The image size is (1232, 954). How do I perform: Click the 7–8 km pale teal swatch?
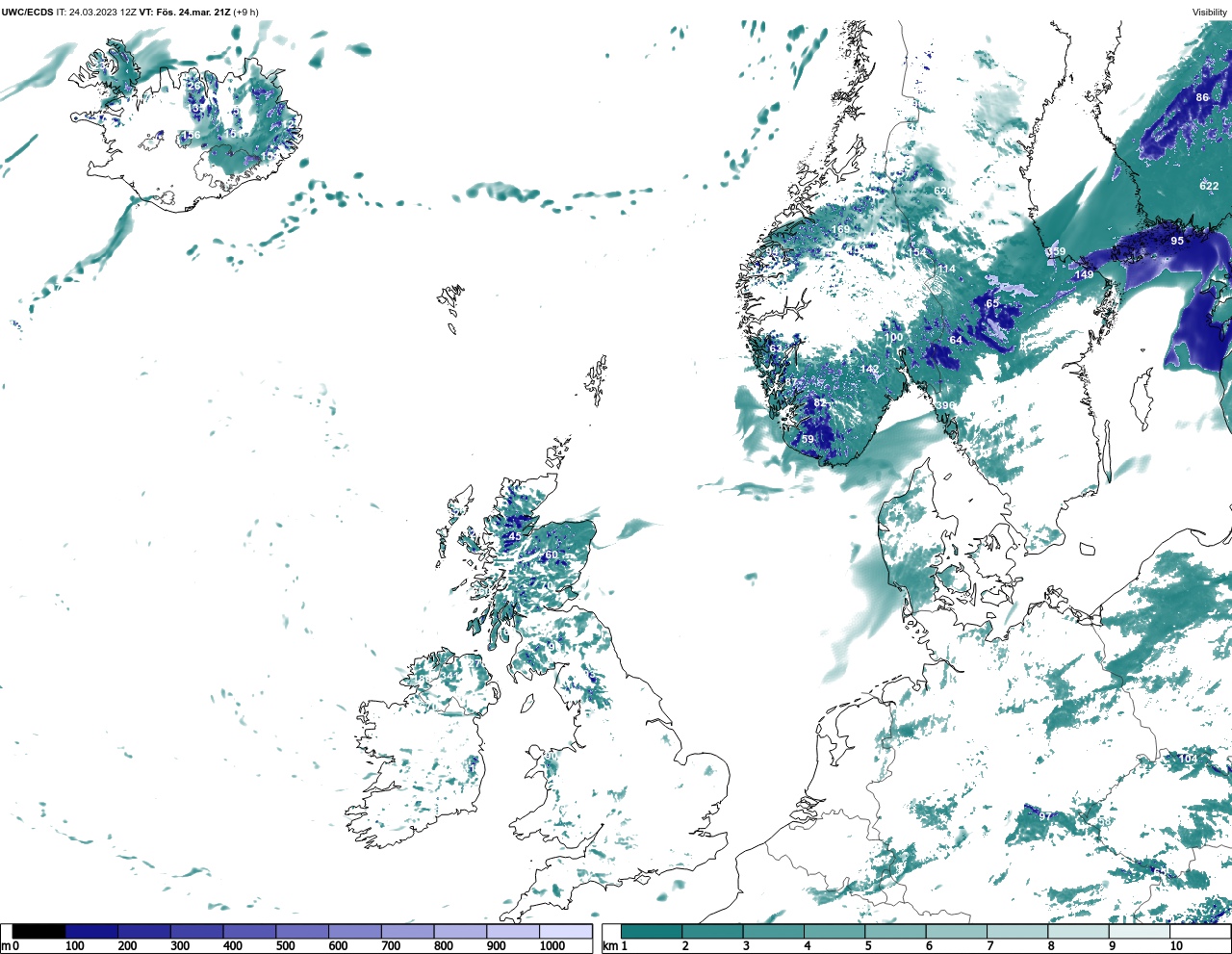click(x=1017, y=932)
